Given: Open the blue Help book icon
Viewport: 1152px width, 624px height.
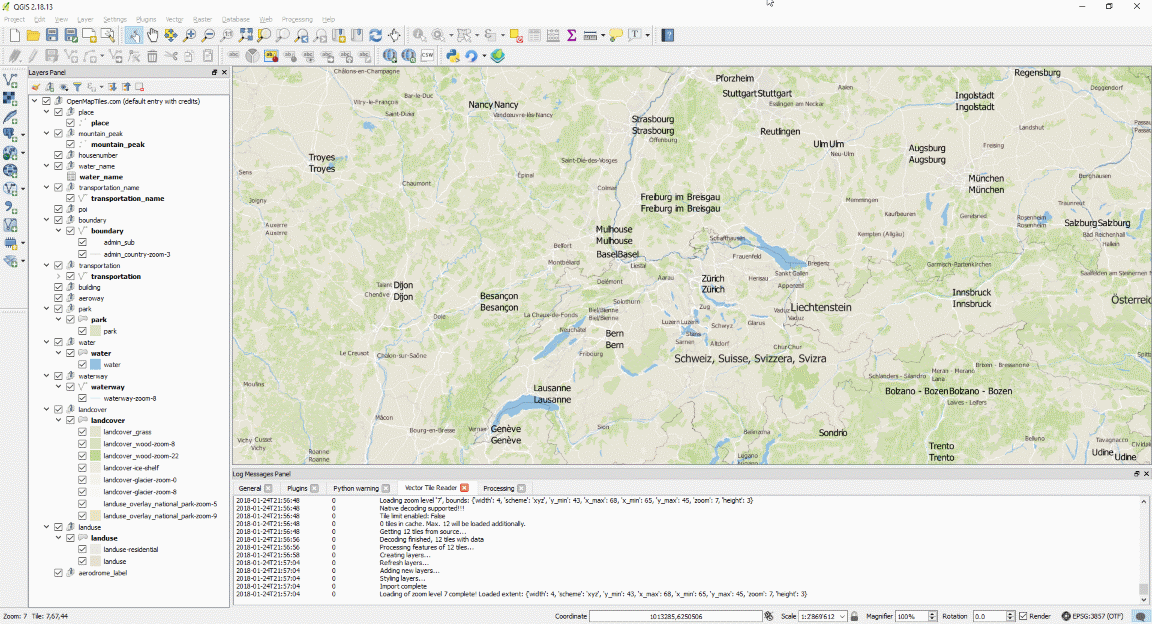Looking at the screenshot, I should (x=667, y=35).
